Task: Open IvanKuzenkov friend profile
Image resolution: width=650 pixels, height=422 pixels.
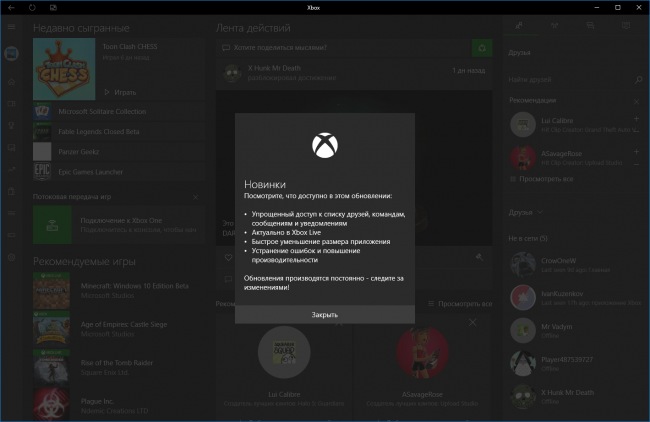Action: point(575,298)
